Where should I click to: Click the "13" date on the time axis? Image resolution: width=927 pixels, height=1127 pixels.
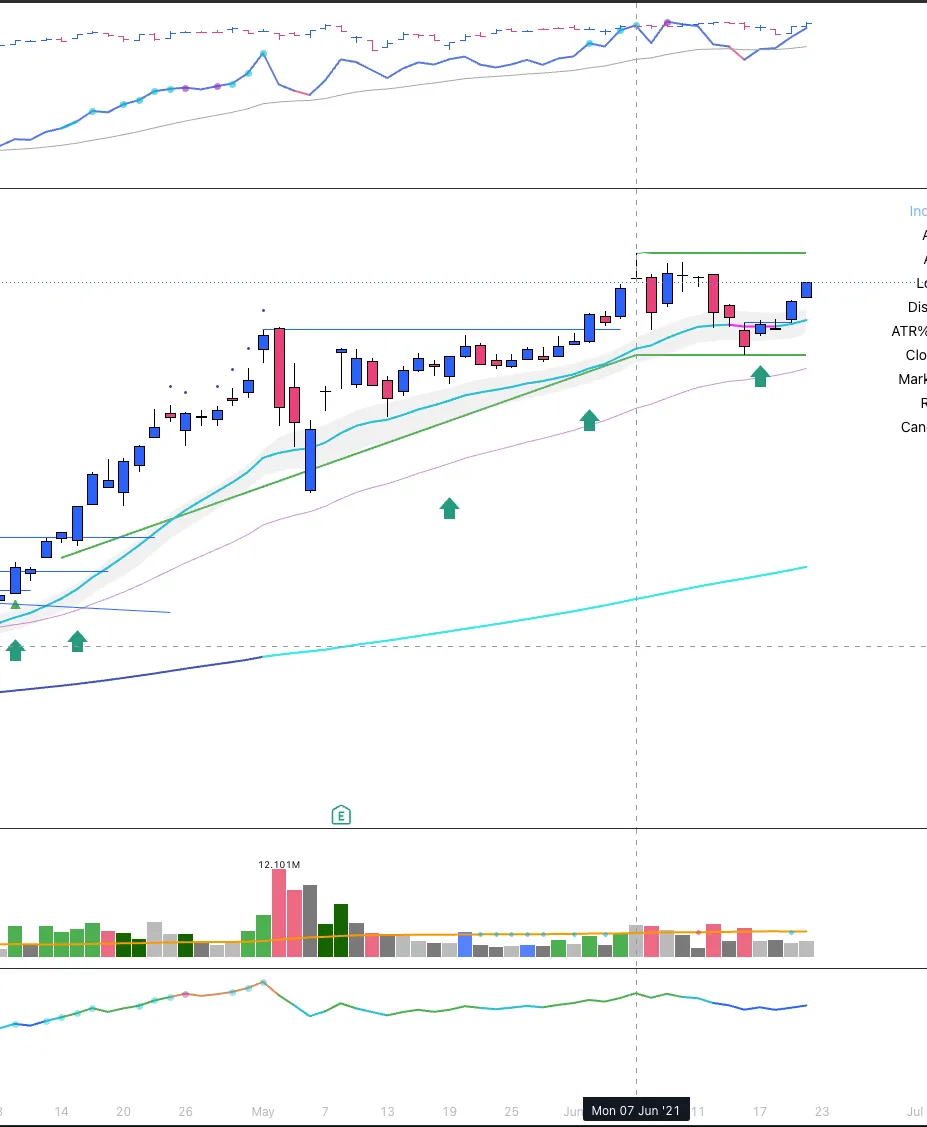coord(387,1111)
